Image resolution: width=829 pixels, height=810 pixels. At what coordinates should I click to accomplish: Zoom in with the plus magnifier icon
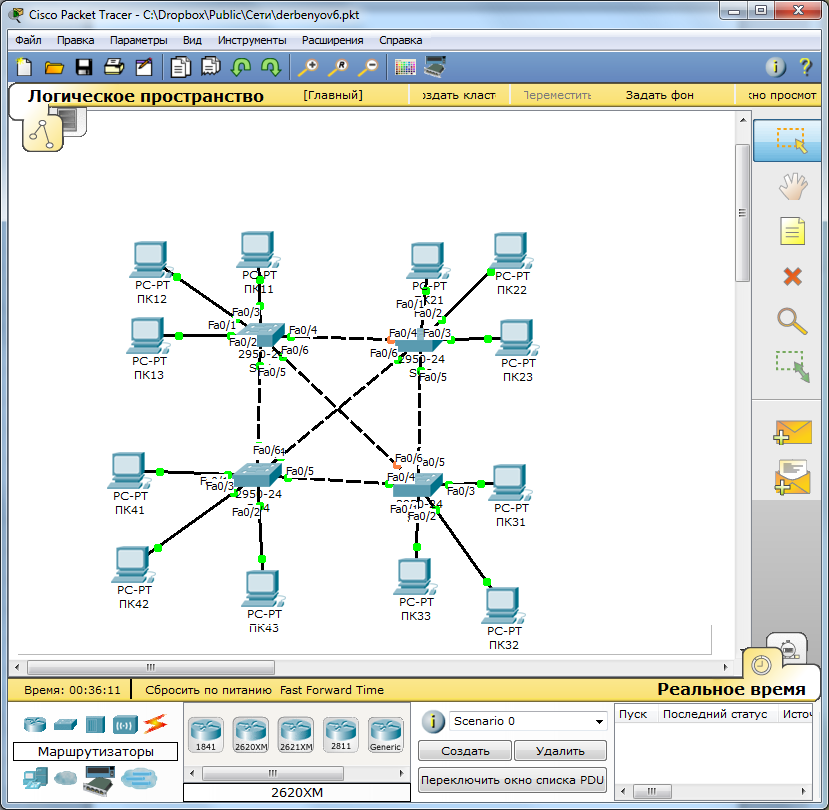[x=308, y=67]
